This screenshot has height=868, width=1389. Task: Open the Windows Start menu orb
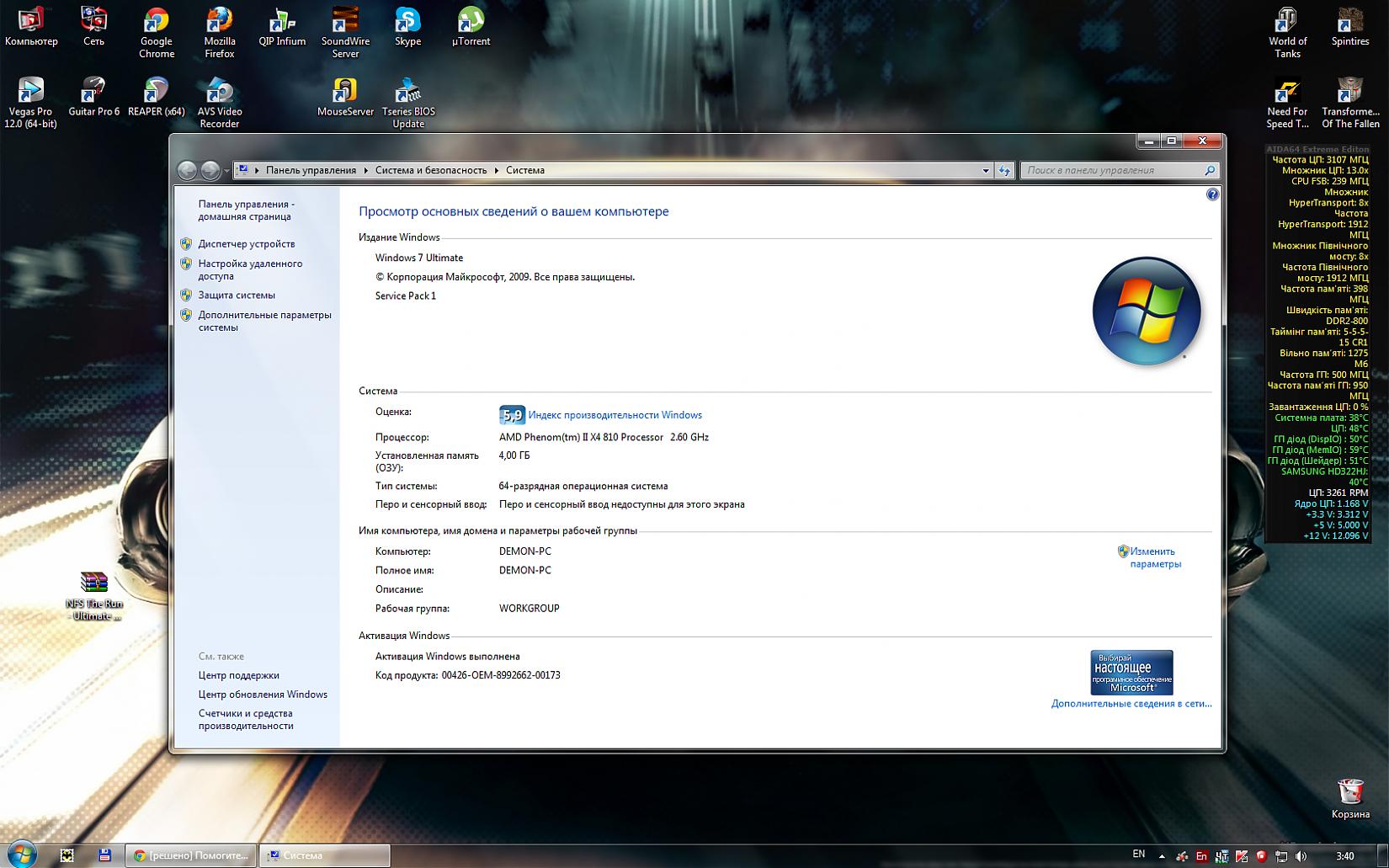22,855
